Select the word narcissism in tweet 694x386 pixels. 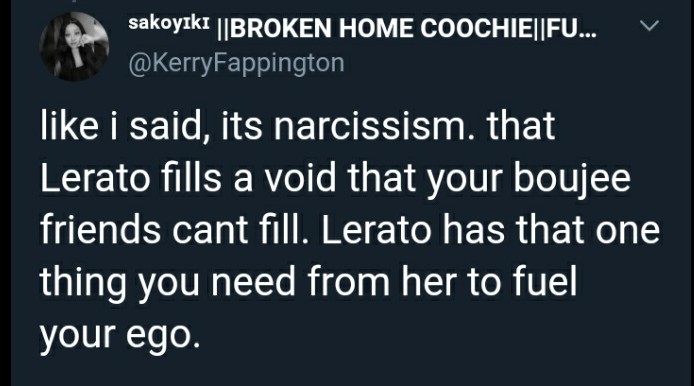[374, 126]
